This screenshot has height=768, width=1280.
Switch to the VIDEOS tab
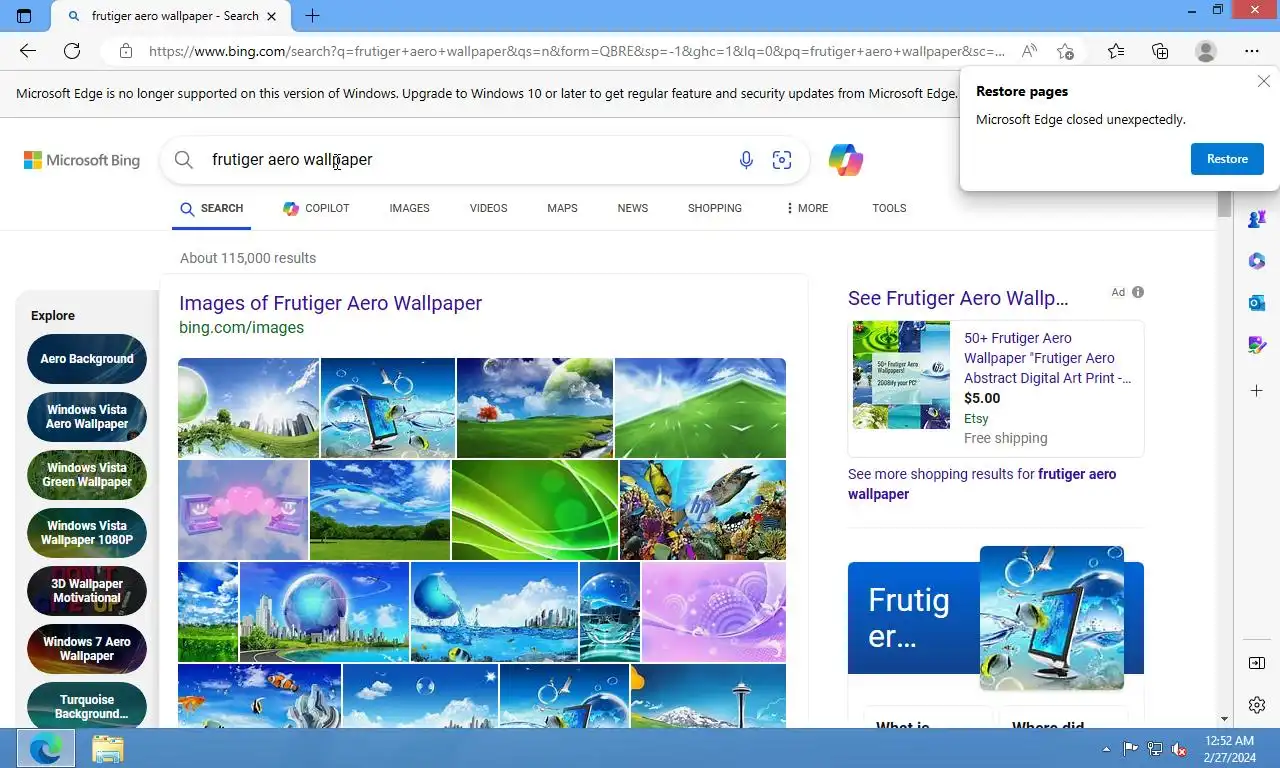[x=488, y=208]
